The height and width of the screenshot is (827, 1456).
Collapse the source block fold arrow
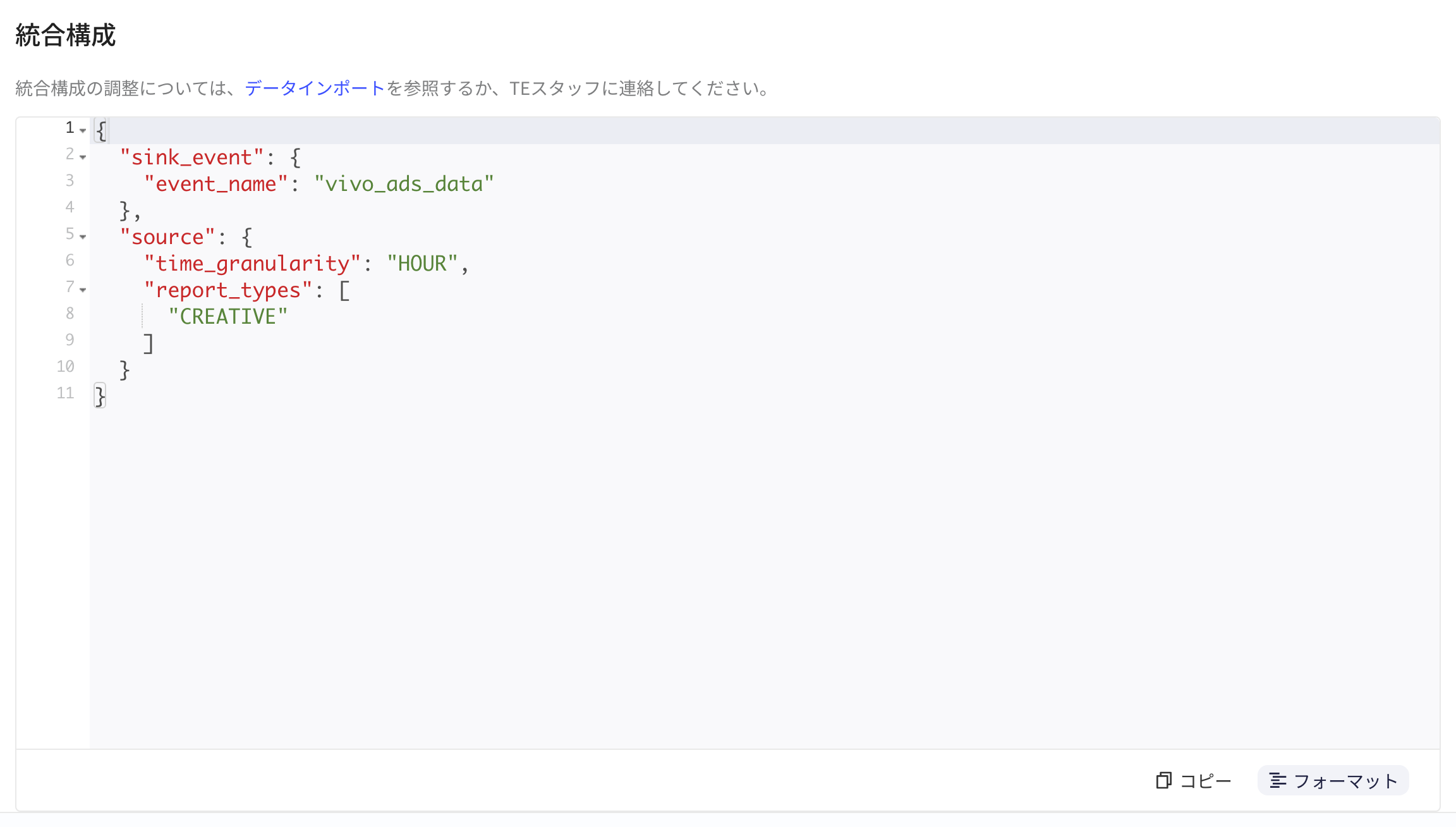point(83,236)
